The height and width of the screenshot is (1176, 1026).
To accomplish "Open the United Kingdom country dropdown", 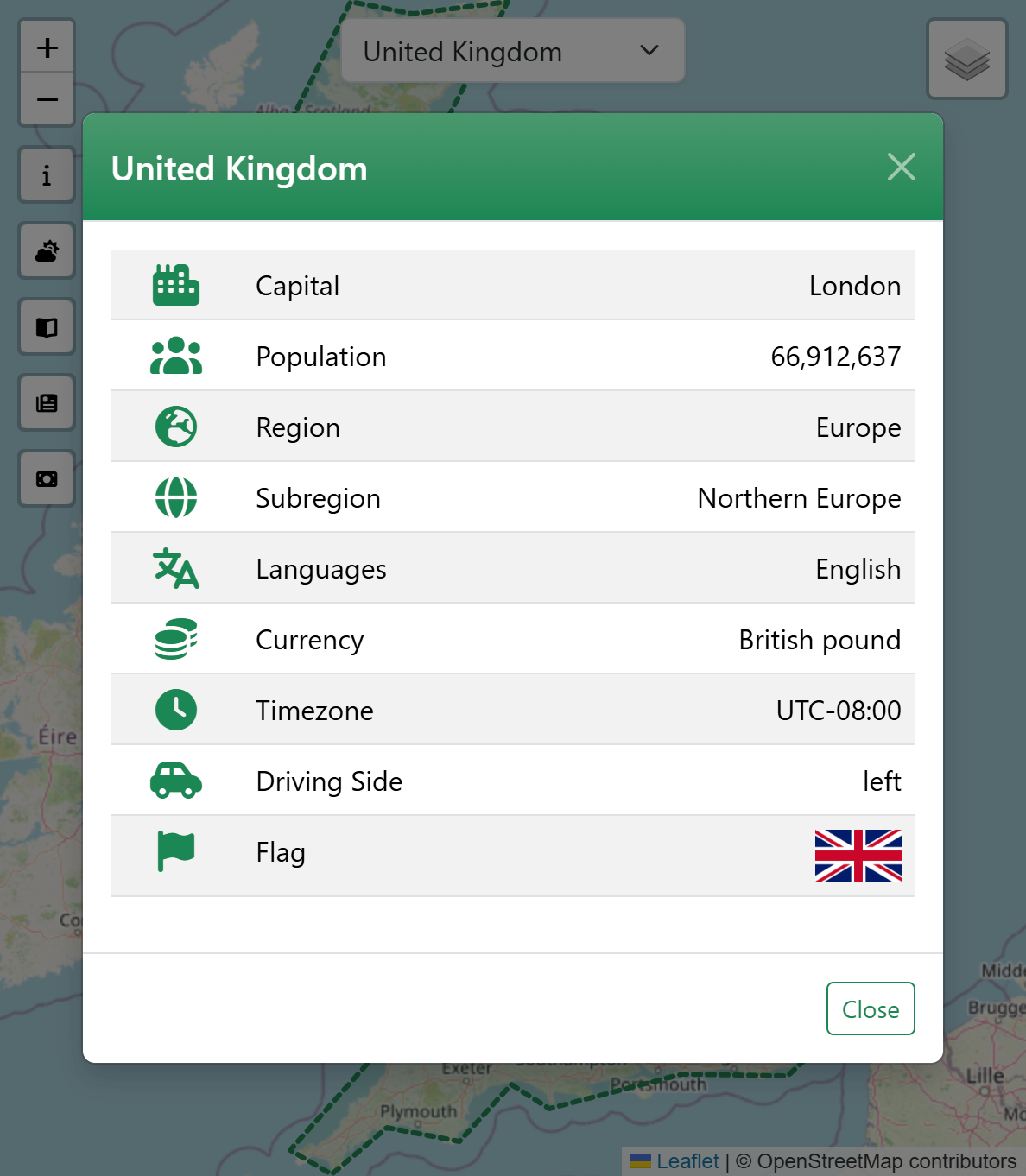I will point(513,51).
